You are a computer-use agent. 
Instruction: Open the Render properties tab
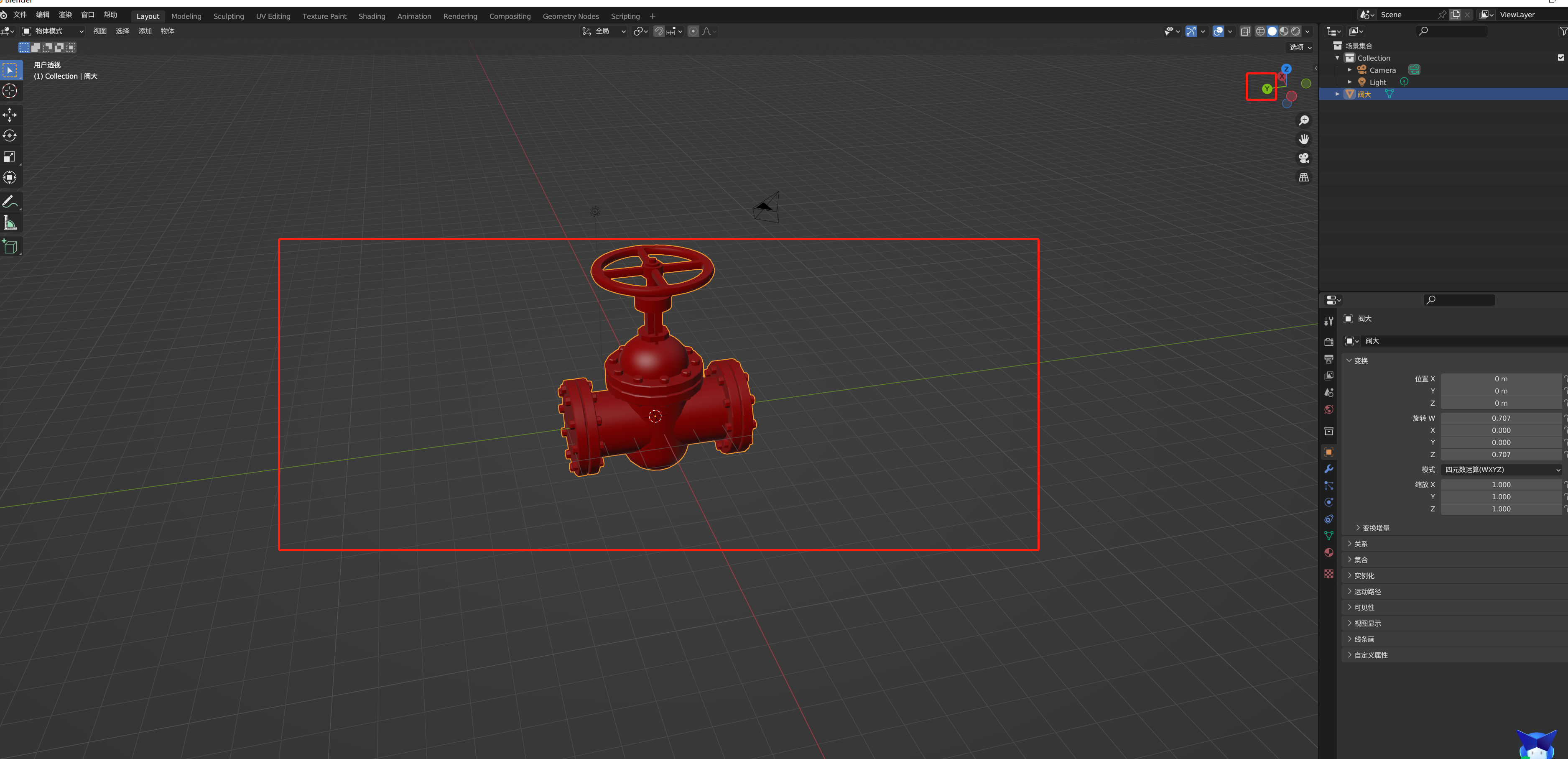[1329, 342]
